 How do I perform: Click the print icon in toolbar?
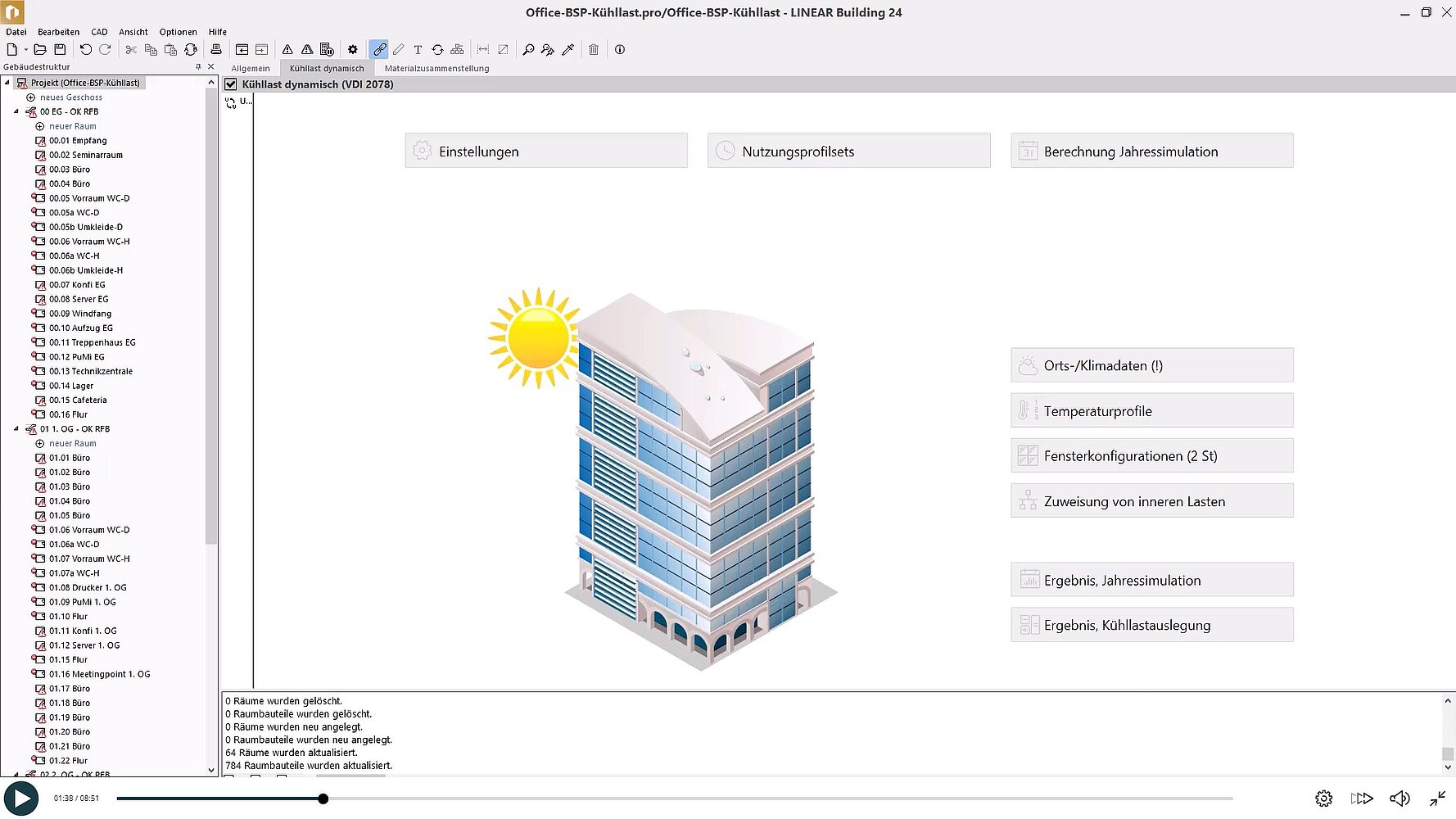pyautogui.click(x=216, y=50)
